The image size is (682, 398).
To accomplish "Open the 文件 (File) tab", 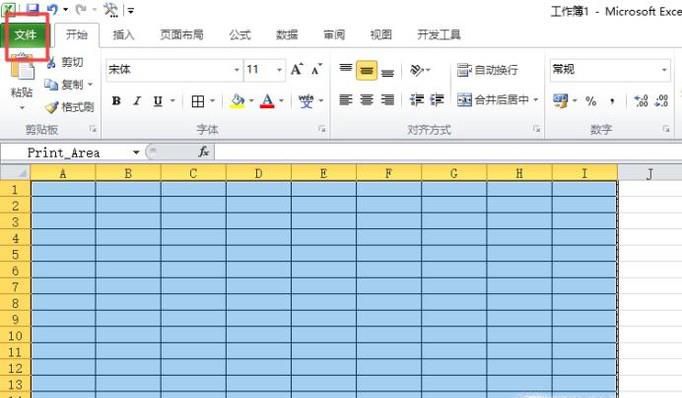I will coord(26,35).
